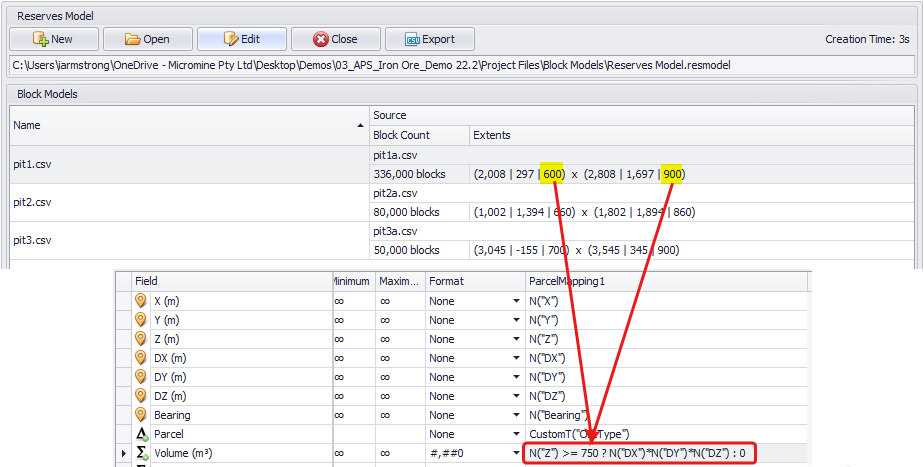Click the Close button with red icon
This screenshot has height=467, width=924.
click(x=334, y=39)
